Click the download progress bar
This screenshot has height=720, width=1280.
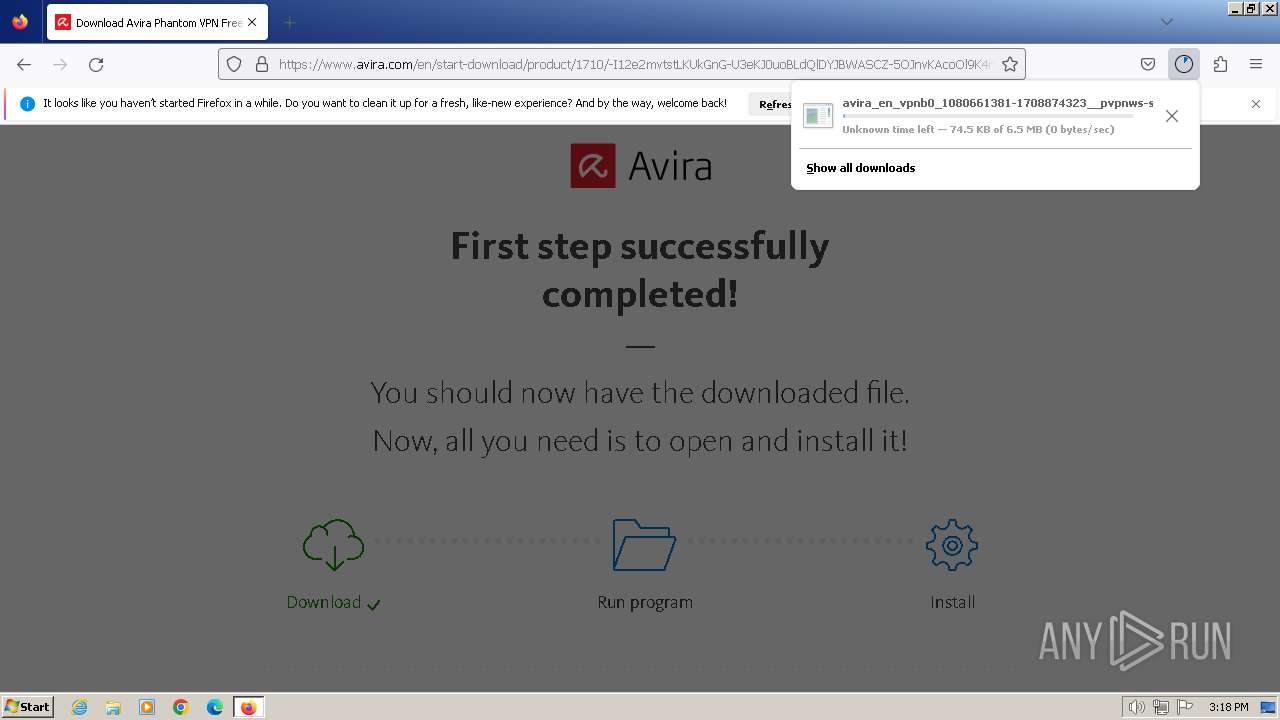point(988,117)
